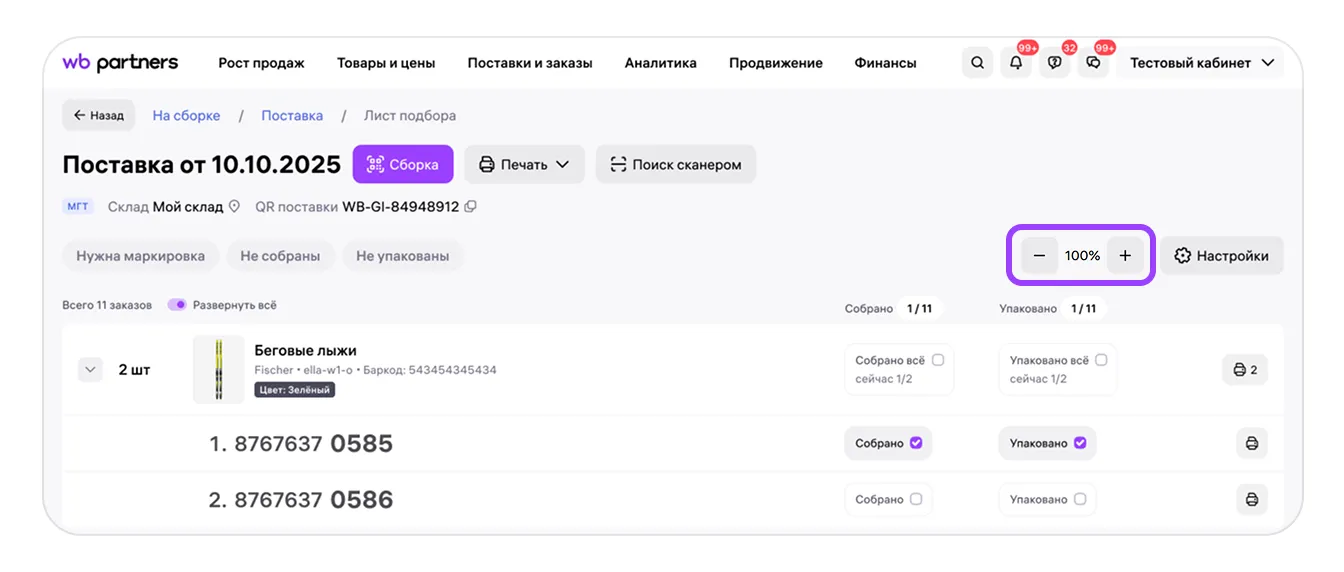The height and width of the screenshot is (572, 1344).
Task: Collapse the Беговые лыжи order group
Action: tap(91, 370)
